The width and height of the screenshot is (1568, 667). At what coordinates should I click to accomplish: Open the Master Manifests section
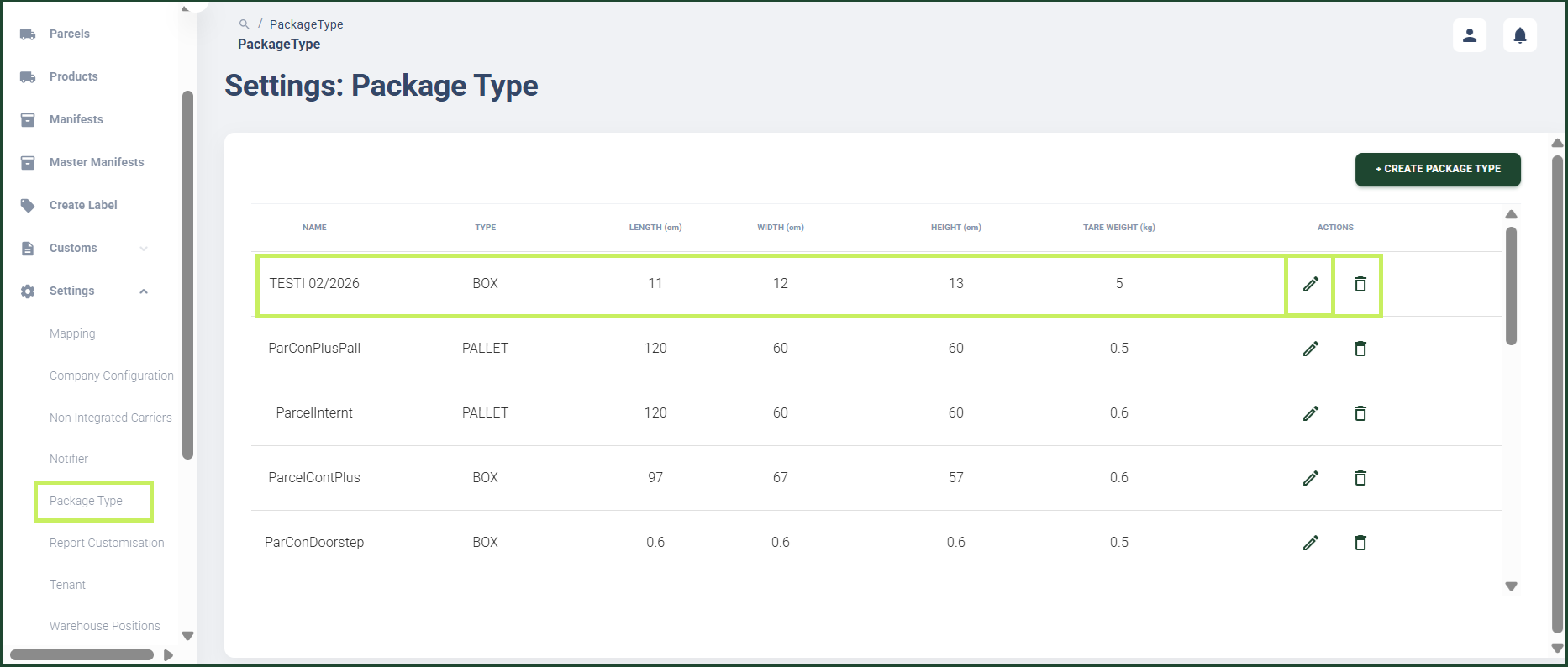click(97, 162)
